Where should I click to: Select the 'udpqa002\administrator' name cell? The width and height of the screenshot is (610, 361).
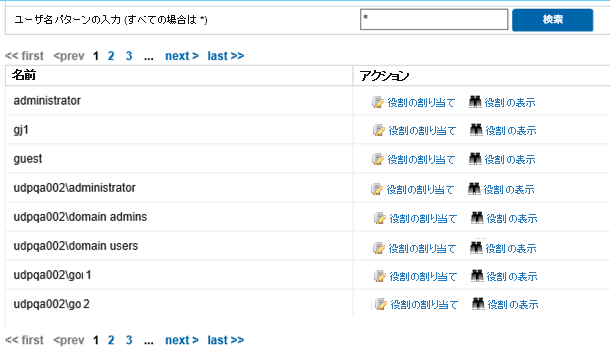pyautogui.click(x=179, y=188)
